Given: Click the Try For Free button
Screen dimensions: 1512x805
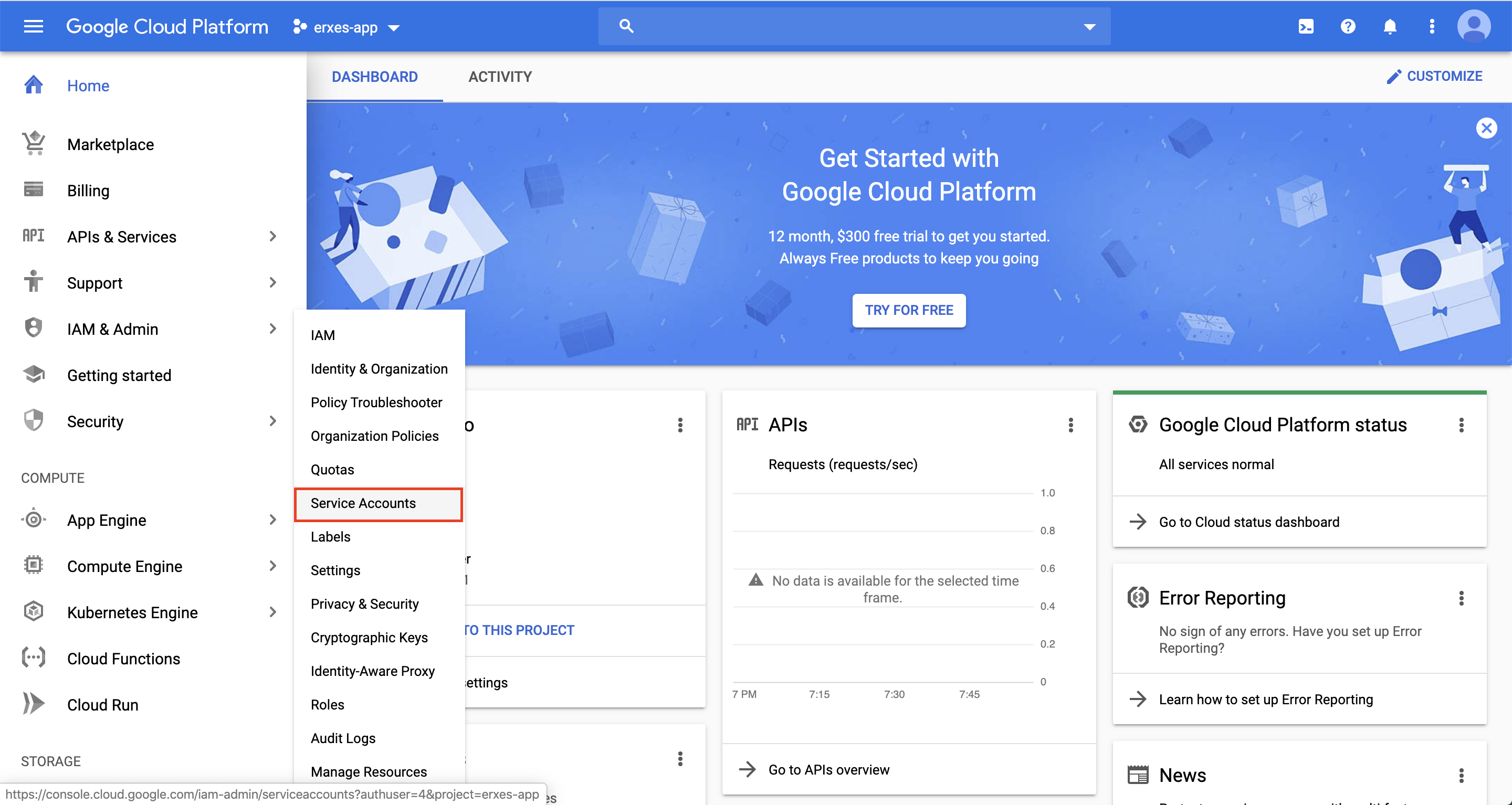Looking at the screenshot, I should tap(908, 310).
